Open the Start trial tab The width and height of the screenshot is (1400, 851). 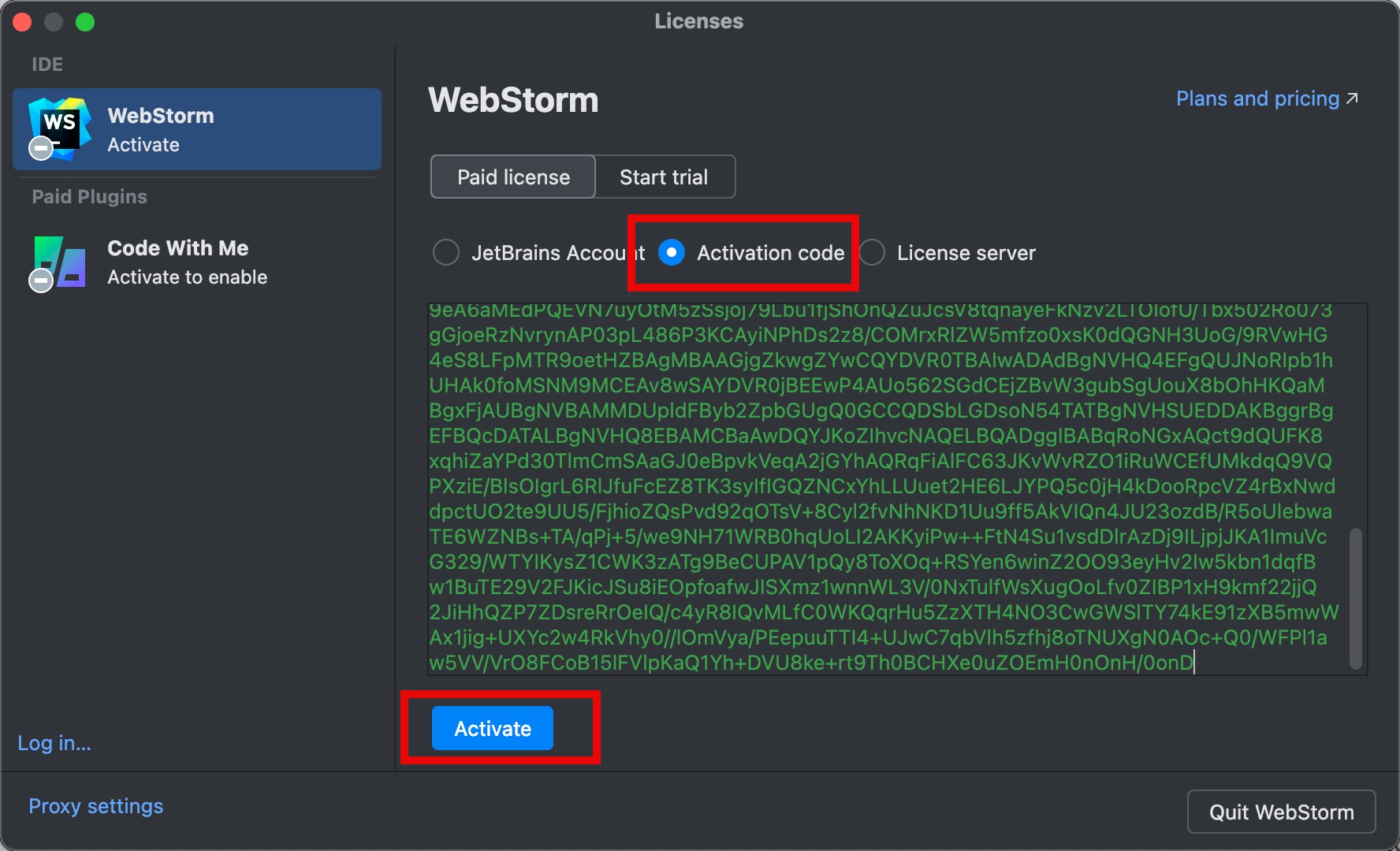click(x=664, y=177)
